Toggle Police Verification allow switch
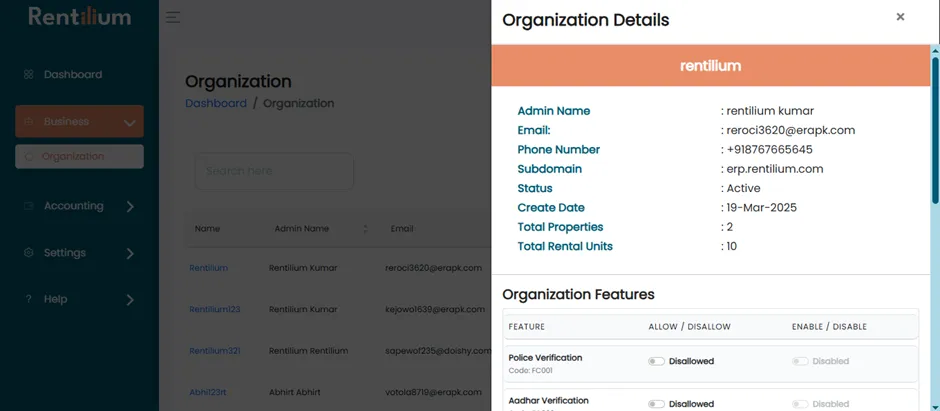 pos(656,361)
